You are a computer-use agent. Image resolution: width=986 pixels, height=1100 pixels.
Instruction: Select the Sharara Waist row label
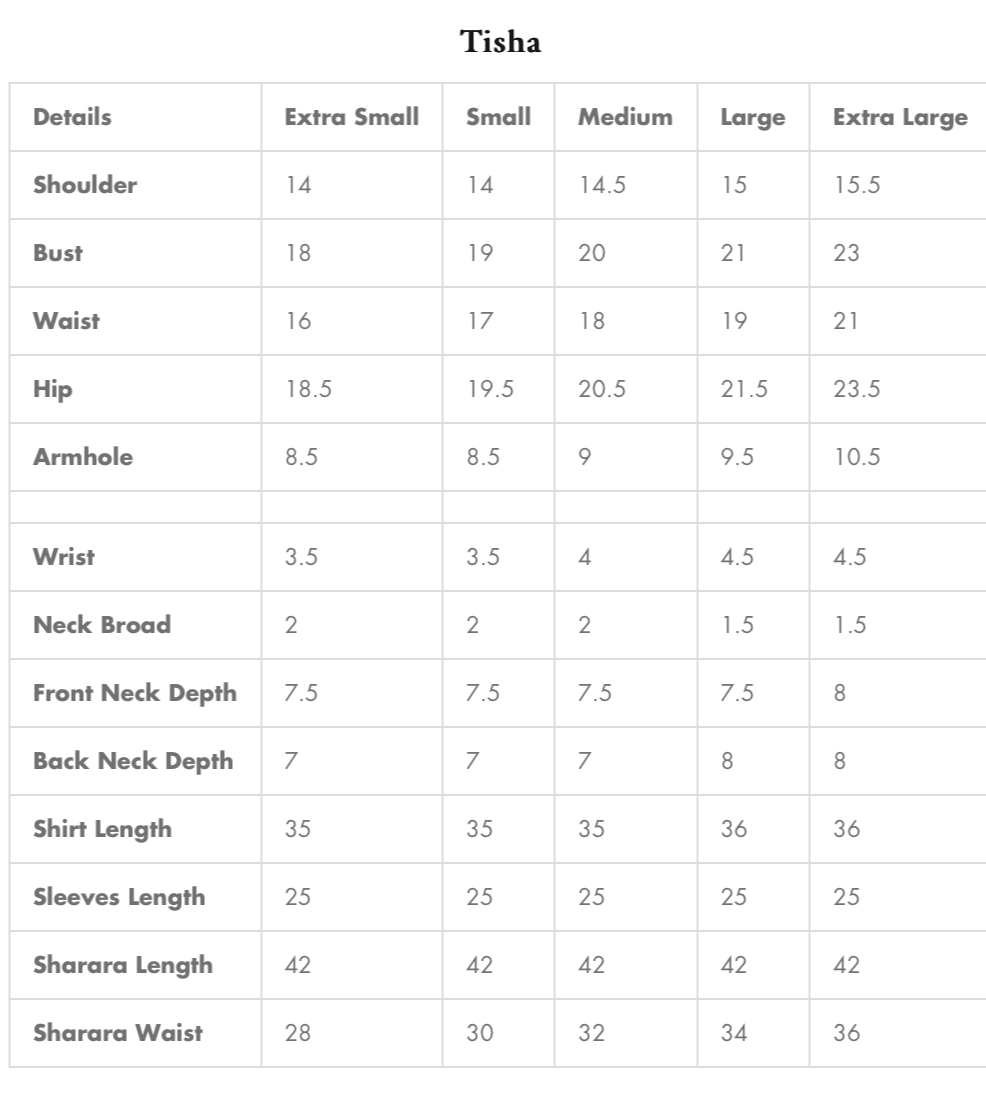point(118,1033)
